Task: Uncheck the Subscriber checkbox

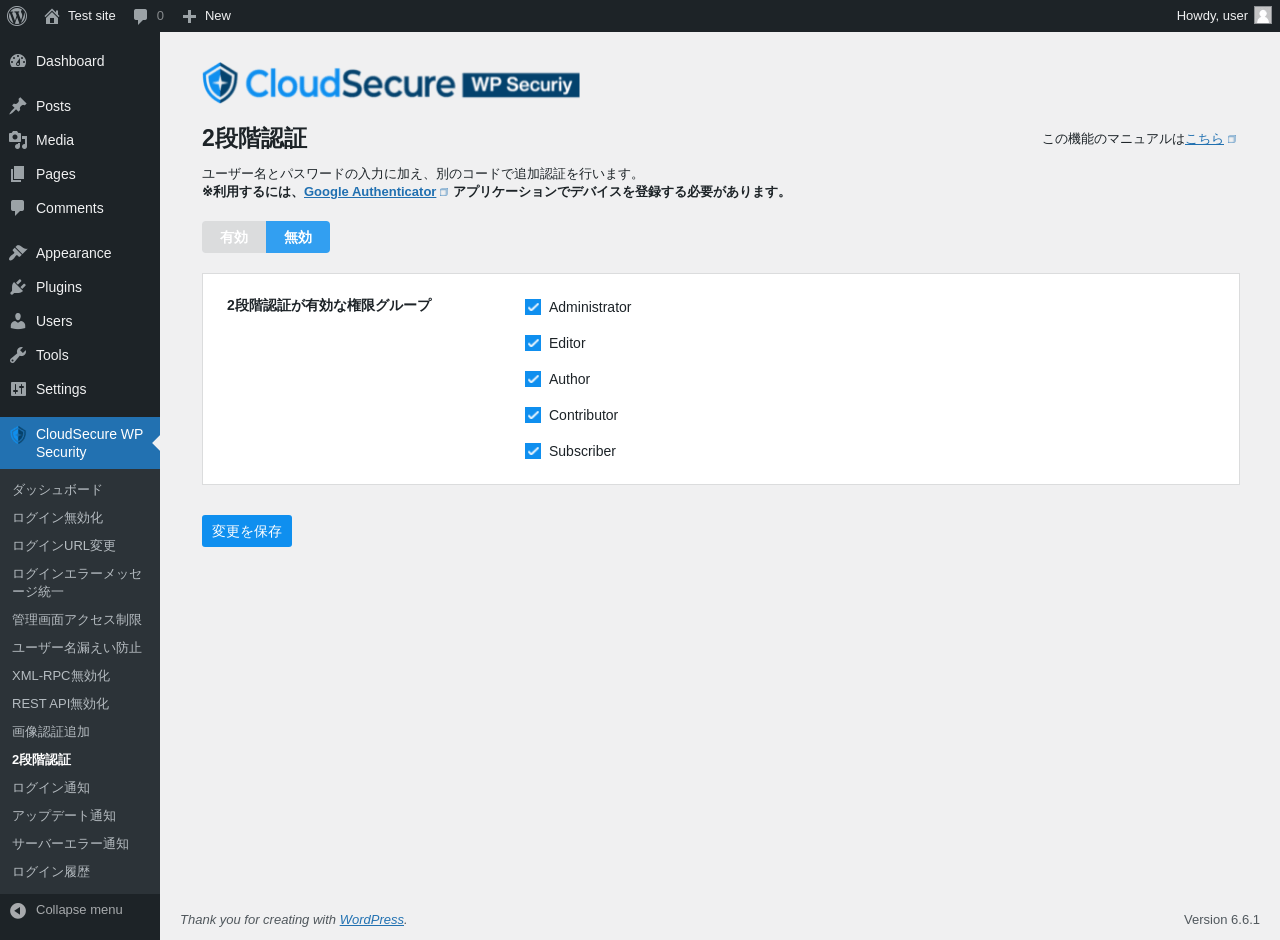Action: [533, 451]
